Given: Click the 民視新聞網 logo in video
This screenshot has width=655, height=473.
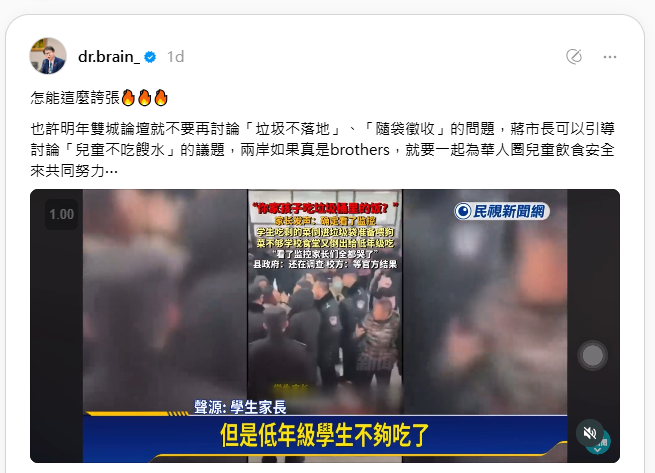Looking at the screenshot, I should tap(502, 211).
